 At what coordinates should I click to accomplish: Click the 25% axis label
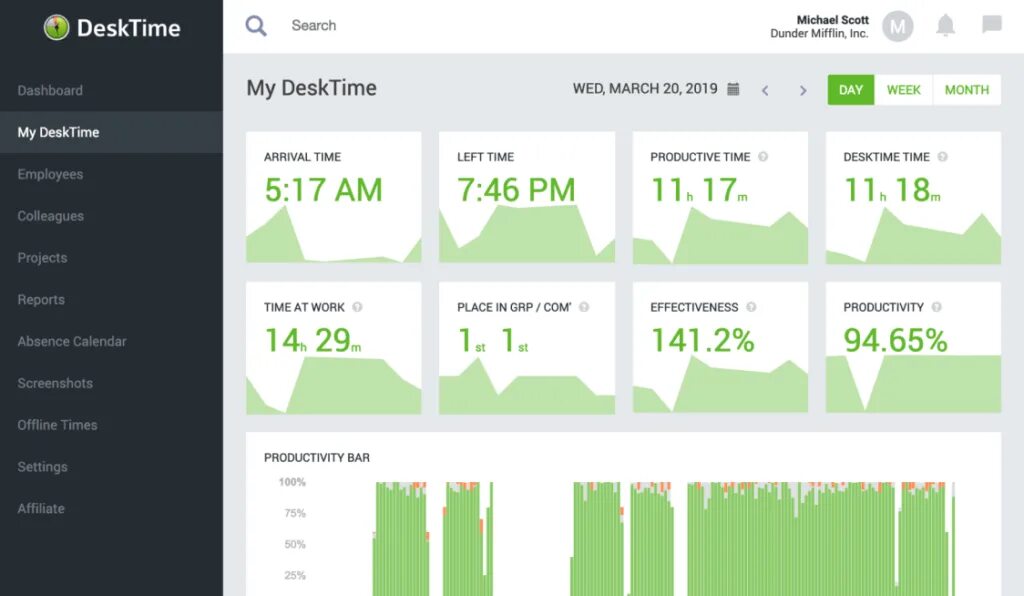tap(295, 575)
